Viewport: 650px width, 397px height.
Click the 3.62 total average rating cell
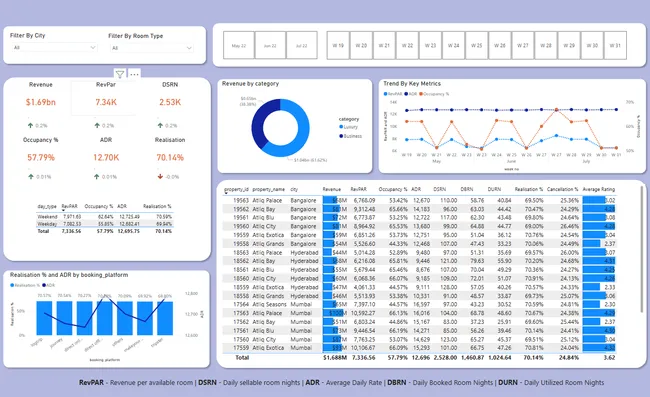click(x=609, y=357)
